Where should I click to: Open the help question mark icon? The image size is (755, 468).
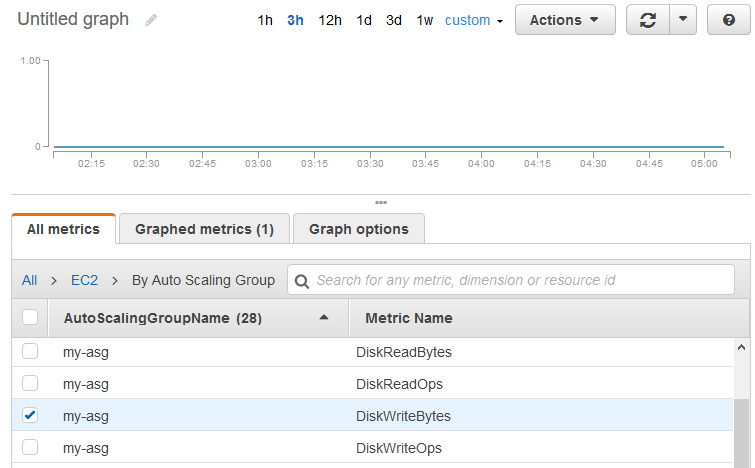(728, 20)
